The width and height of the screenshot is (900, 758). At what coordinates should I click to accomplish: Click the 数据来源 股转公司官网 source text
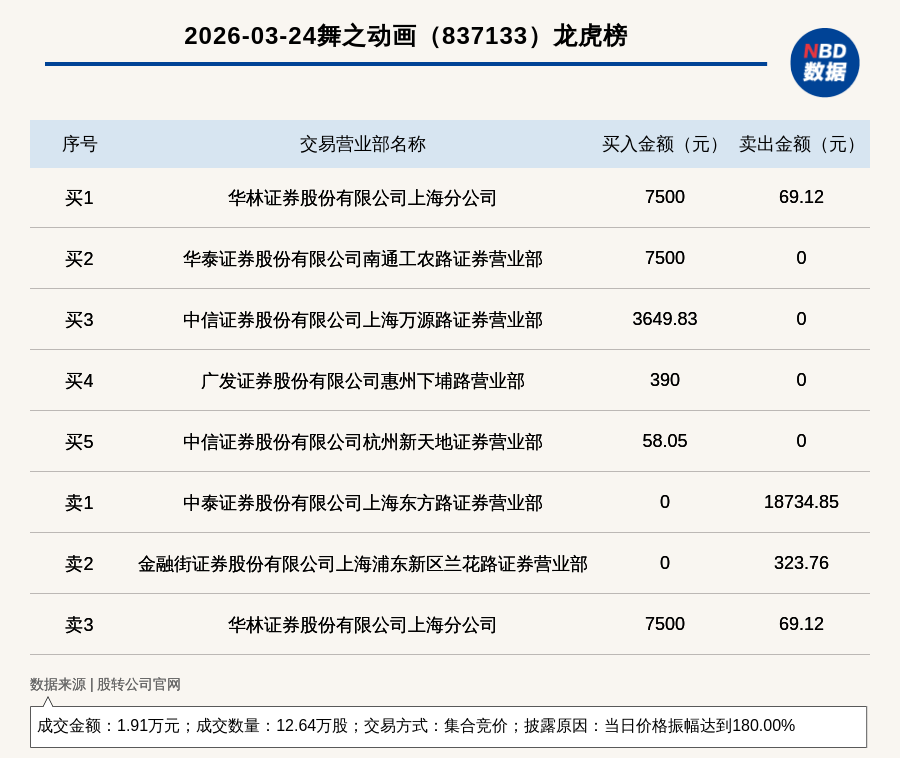click(105, 685)
